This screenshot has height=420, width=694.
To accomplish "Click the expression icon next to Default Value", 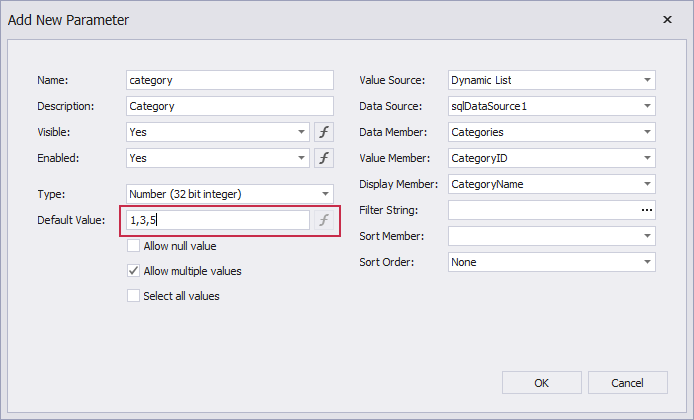I will 324,220.
